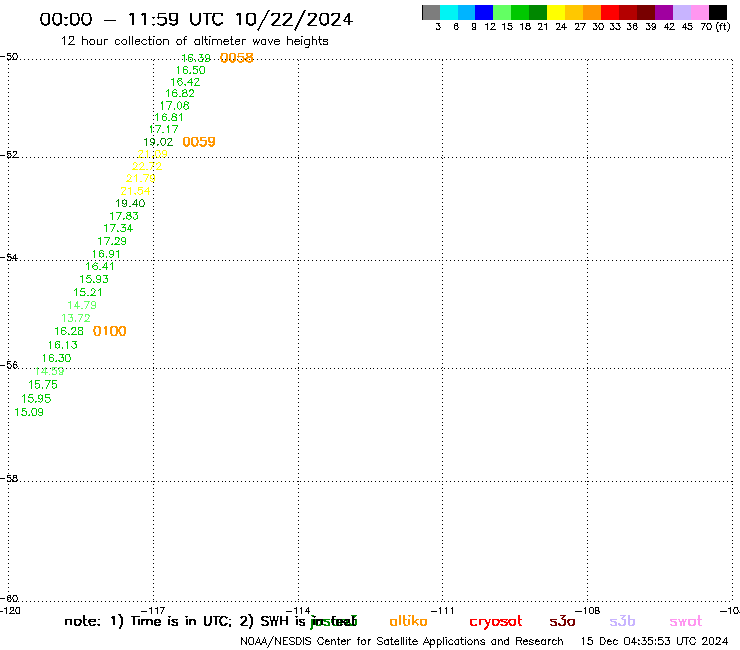Pick the purple swatch in the color scale
The height and width of the screenshot is (650, 740).
point(664,12)
